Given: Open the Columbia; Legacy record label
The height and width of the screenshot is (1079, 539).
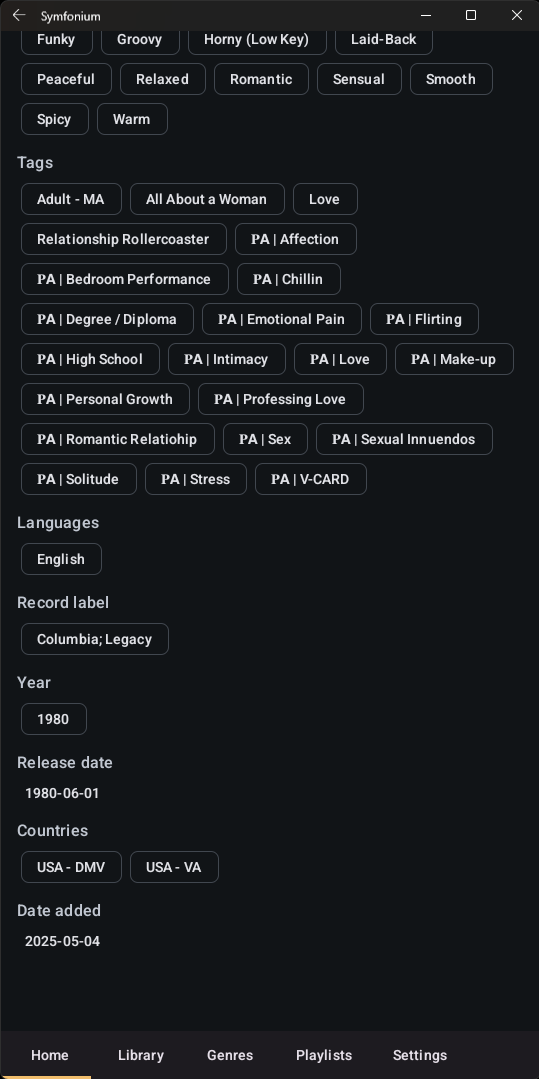Looking at the screenshot, I should coord(94,639).
